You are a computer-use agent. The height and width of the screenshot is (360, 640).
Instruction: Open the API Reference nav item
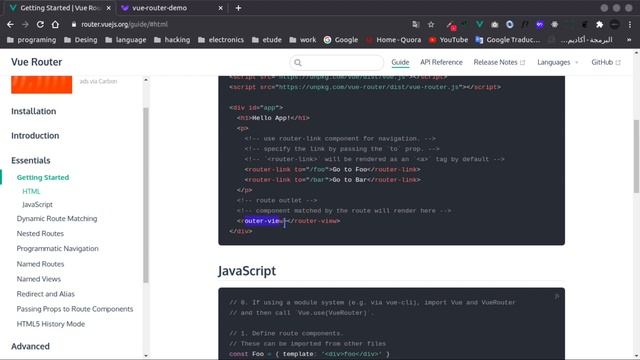coord(441,62)
